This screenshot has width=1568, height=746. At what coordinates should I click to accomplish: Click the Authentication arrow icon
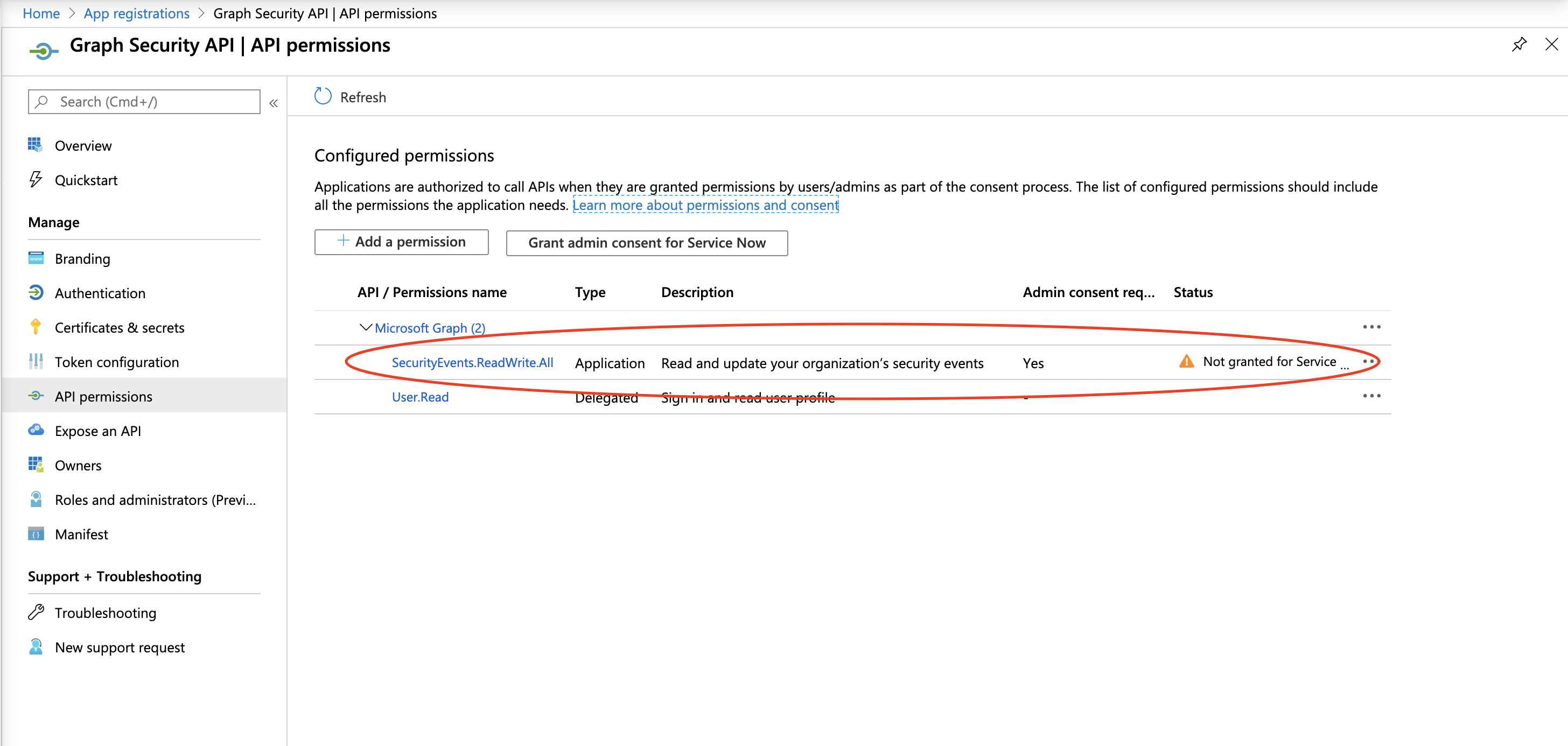click(36, 292)
